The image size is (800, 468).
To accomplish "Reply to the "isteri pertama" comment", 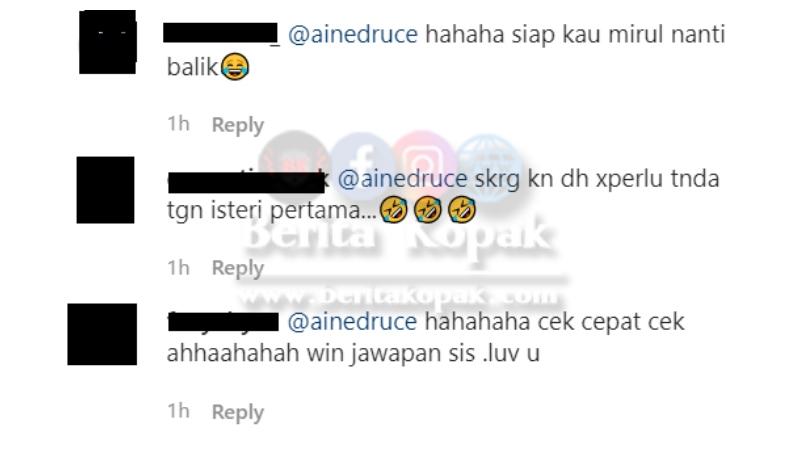I will [238, 268].
